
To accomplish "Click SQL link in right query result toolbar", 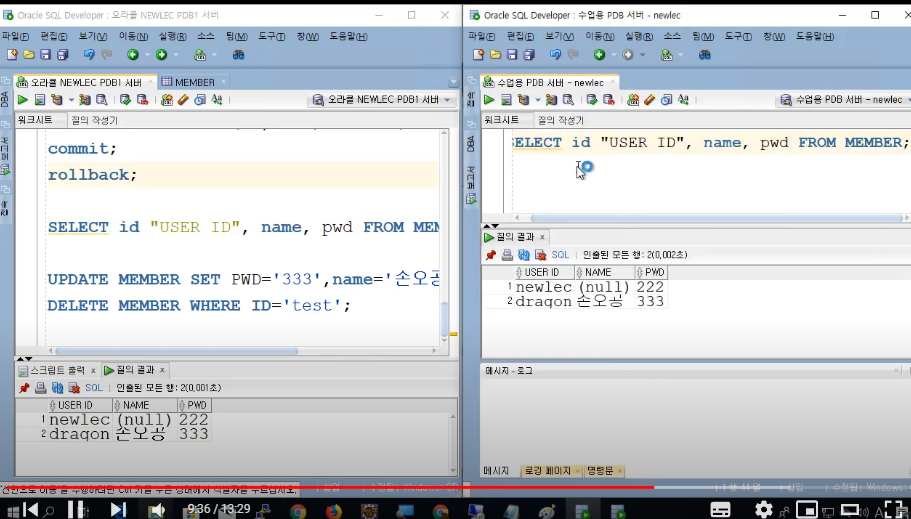I will coord(560,255).
